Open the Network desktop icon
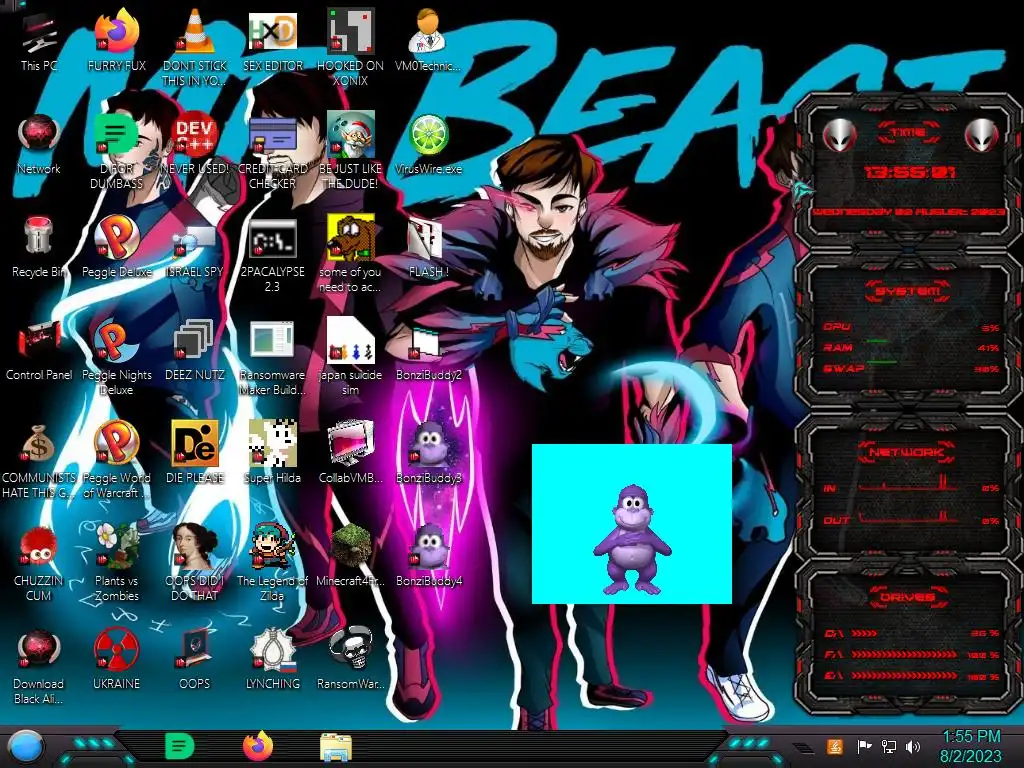Viewport: 1024px width, 768px height. pos(39,145)
